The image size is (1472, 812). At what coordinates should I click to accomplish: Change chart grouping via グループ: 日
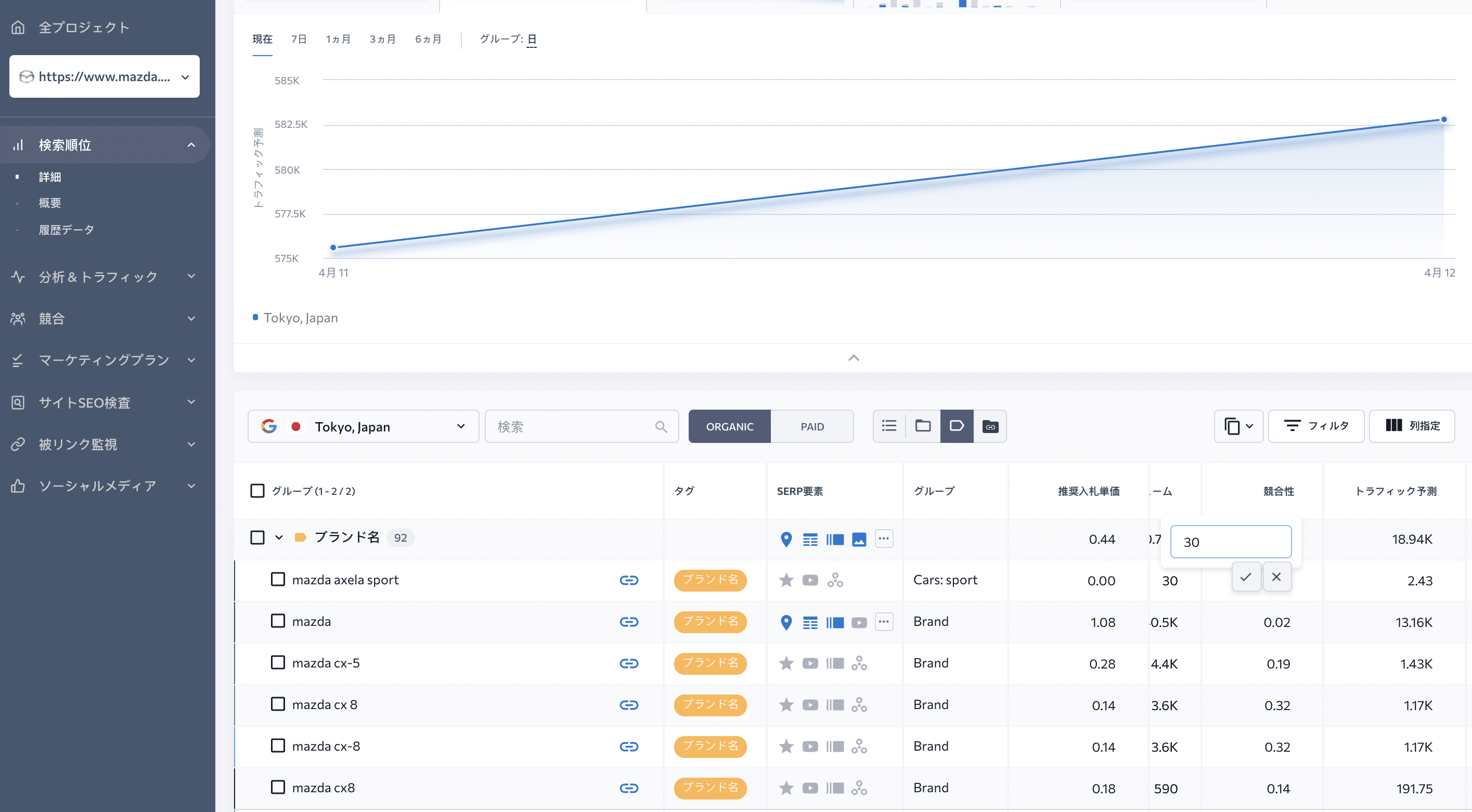(x=532, y=39)
